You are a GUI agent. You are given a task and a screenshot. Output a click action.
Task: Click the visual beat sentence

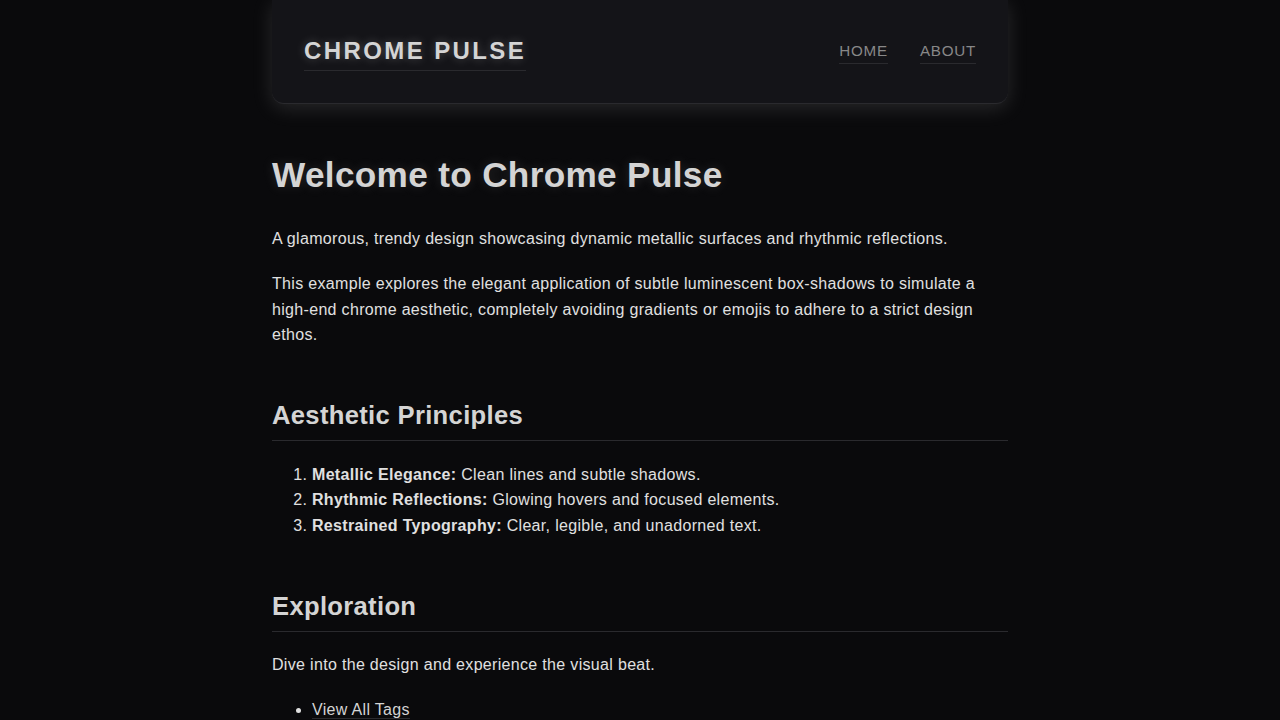coord(463,664)
